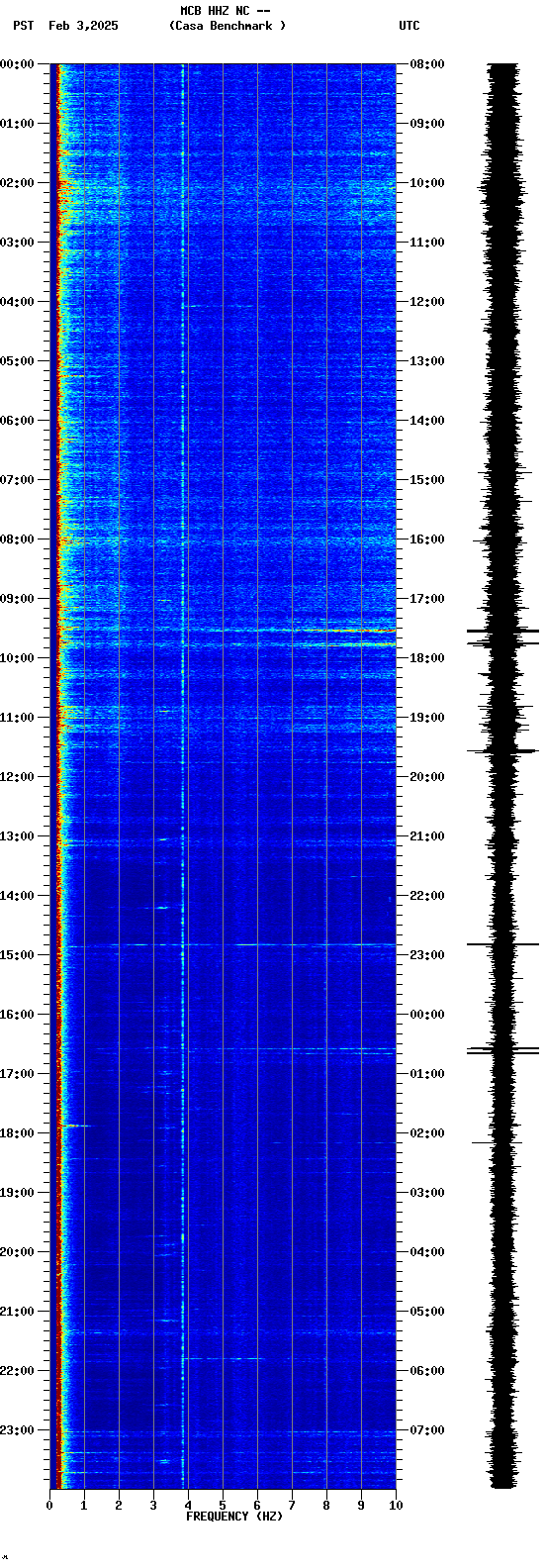Screen dimensions: 546x1568
Task: Select the 00:00 label on the UTC axis
Action: click(x=427, y=1015)
